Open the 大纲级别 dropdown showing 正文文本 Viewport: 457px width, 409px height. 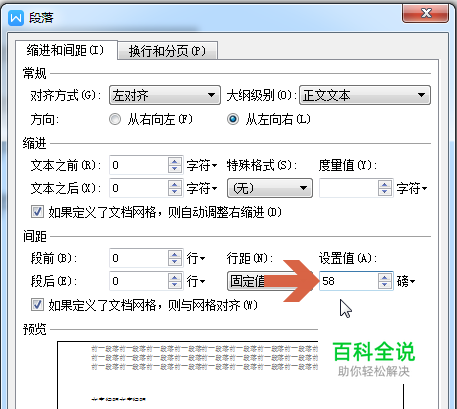click(365, 95)
